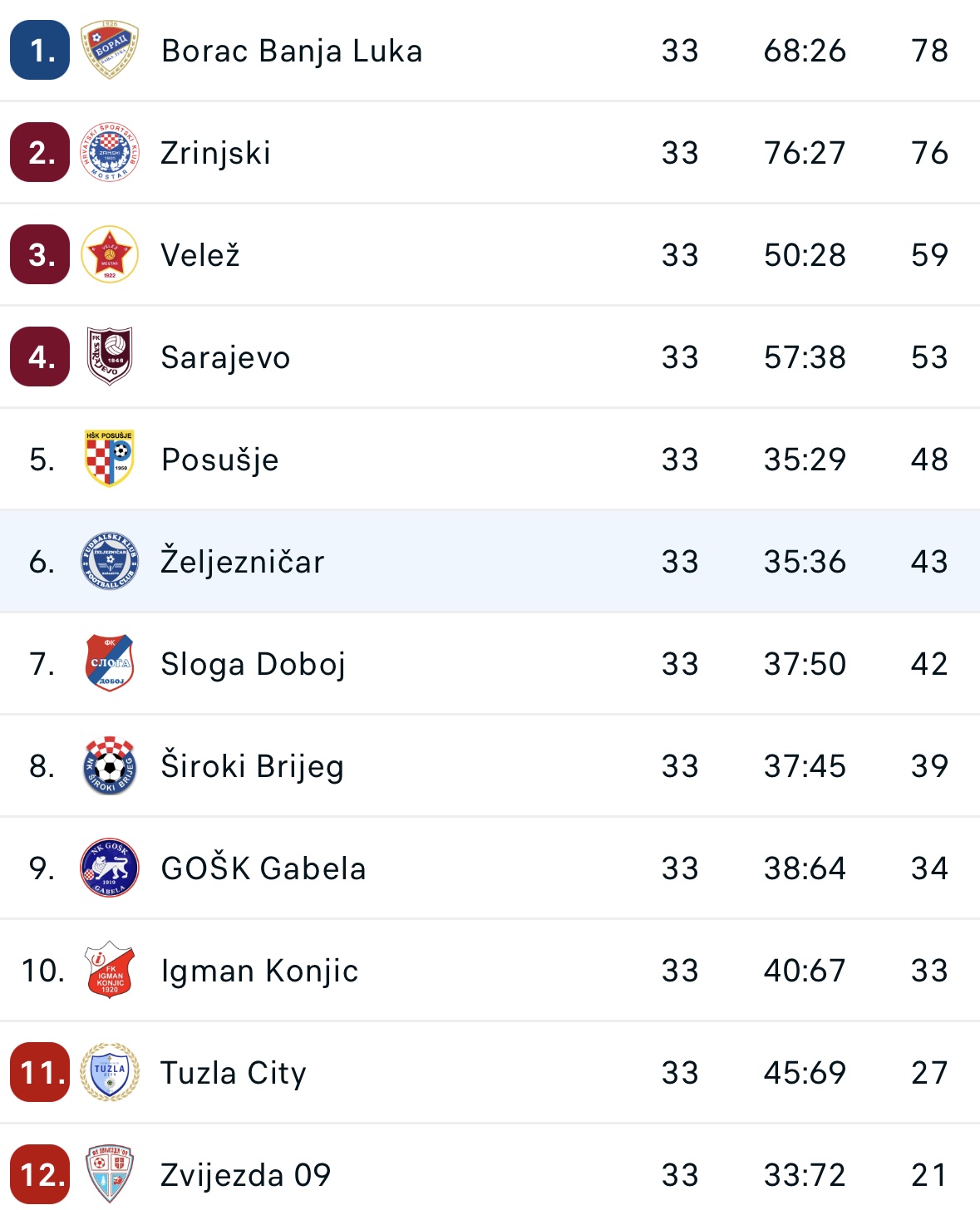The height and width of the screenshot is (1210, 980).
Task: Click the blue position 1 badge
Action: click(40, 50)
